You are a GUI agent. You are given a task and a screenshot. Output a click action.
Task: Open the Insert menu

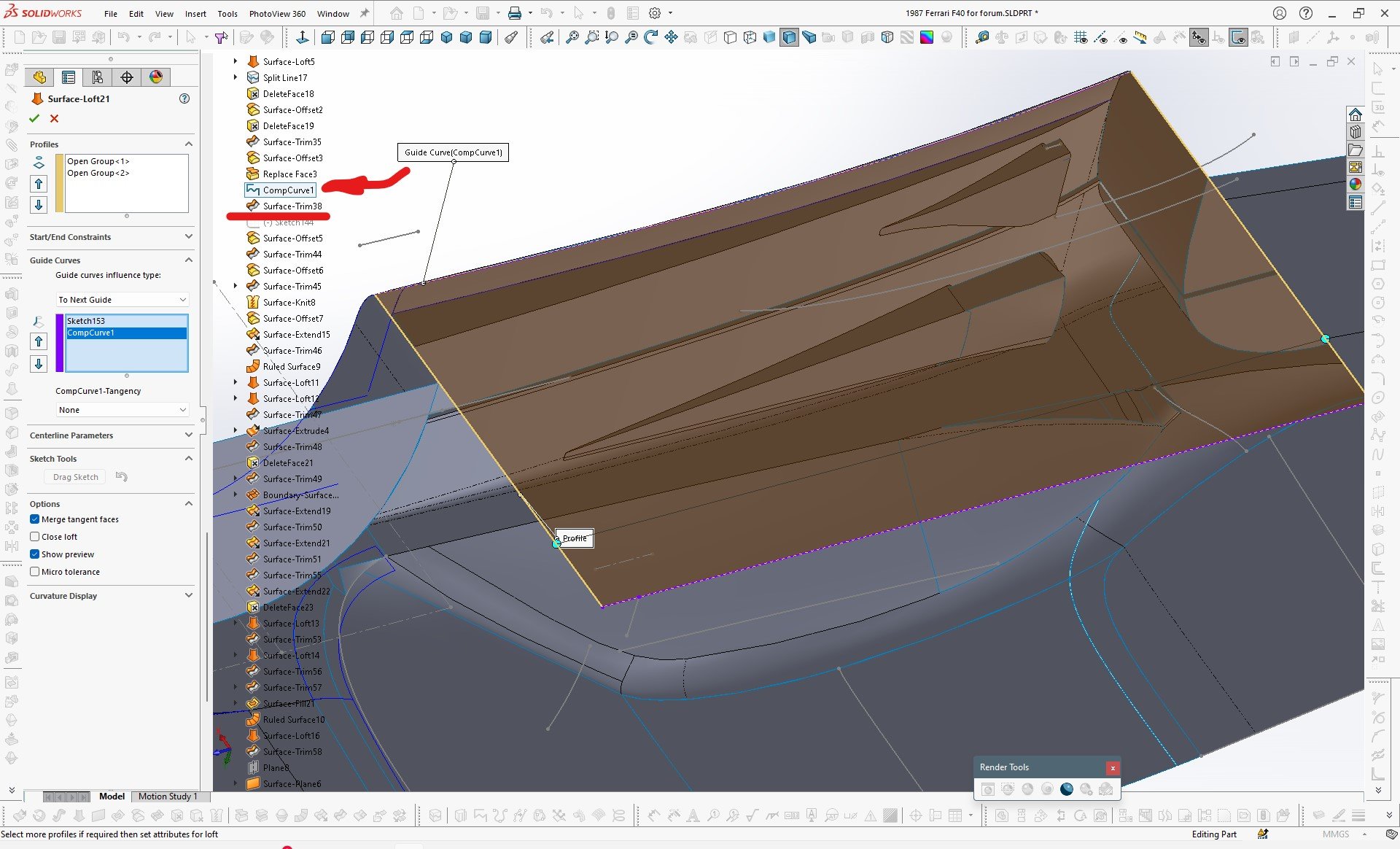195,14
